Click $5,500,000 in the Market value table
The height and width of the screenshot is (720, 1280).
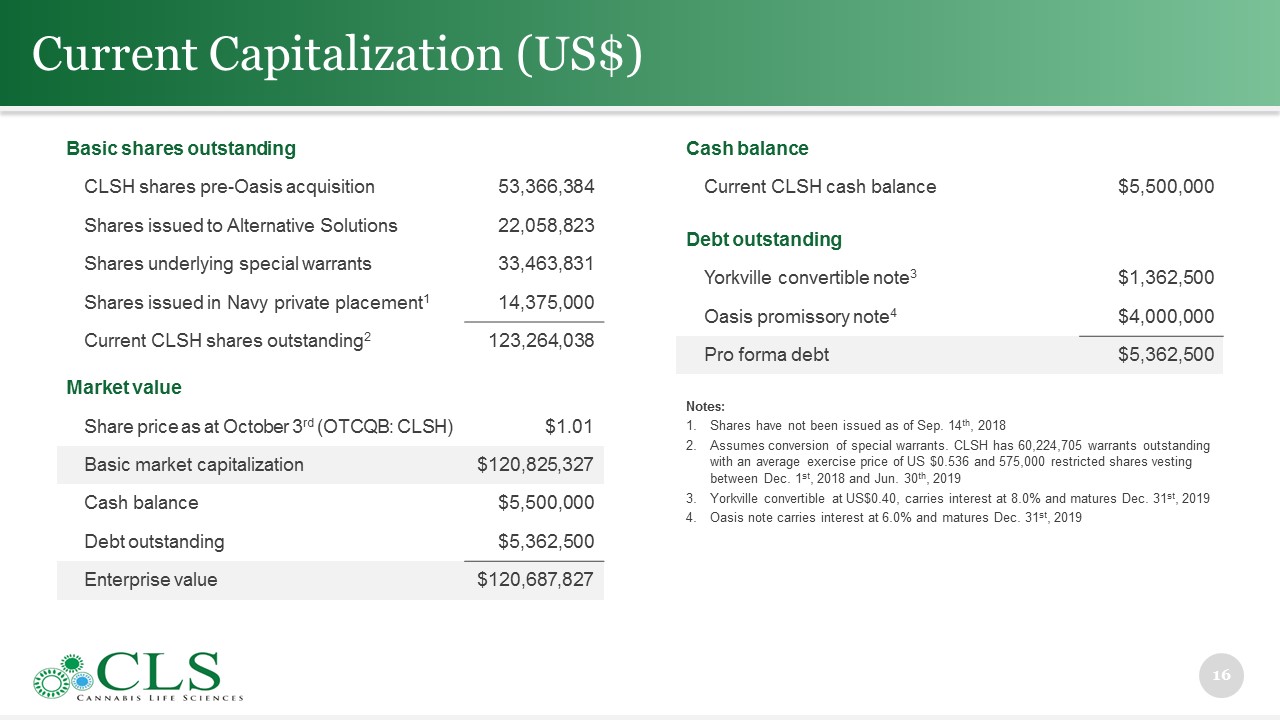pyautogui.click(x=546, y=503)
